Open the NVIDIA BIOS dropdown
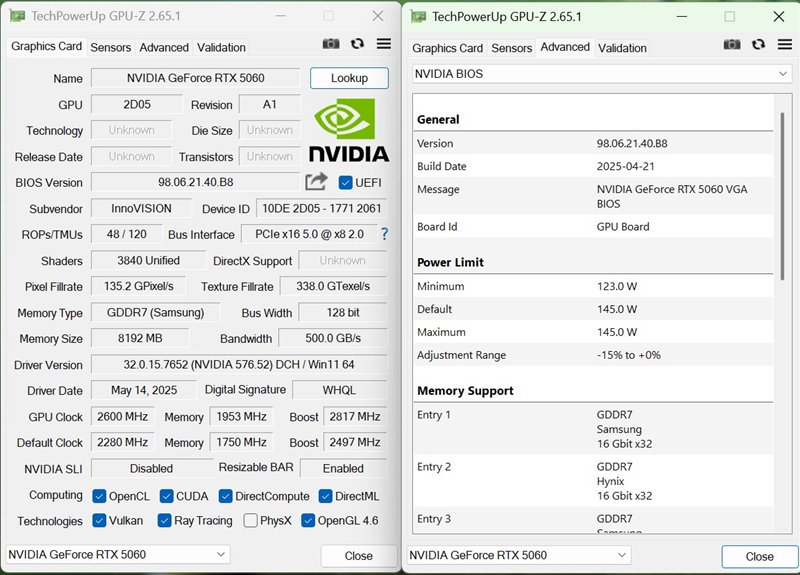 click(602, 74)
